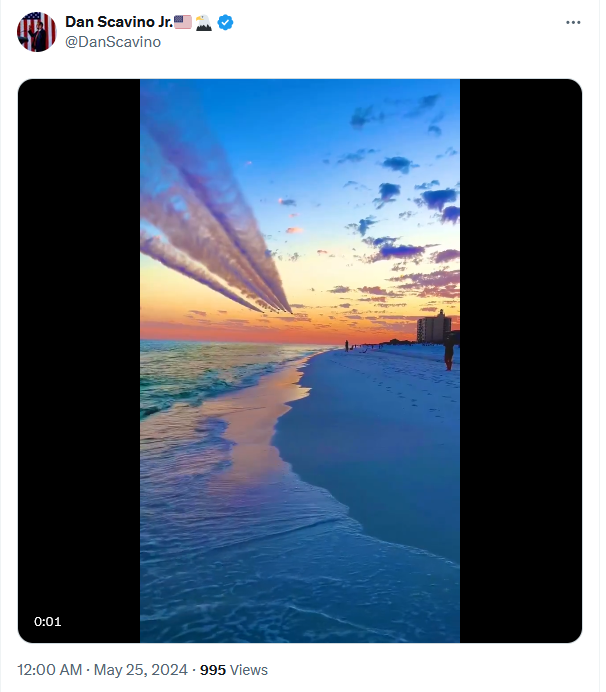
Task: Click the left black letterbox area
Action: tap(79, 361)
